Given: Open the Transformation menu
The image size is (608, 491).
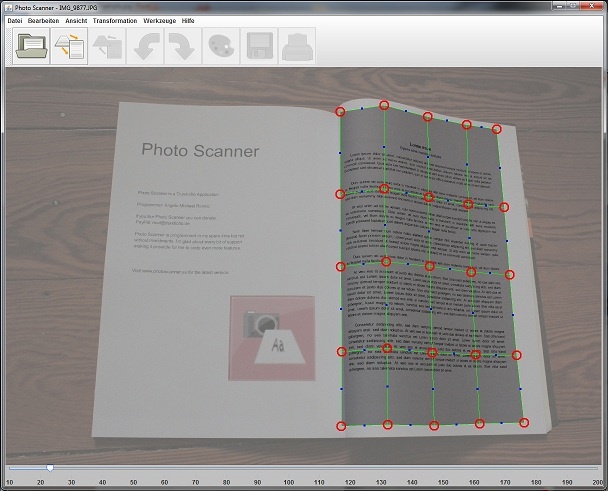Looking at the screenshot, I should click(x=115, y=21).
